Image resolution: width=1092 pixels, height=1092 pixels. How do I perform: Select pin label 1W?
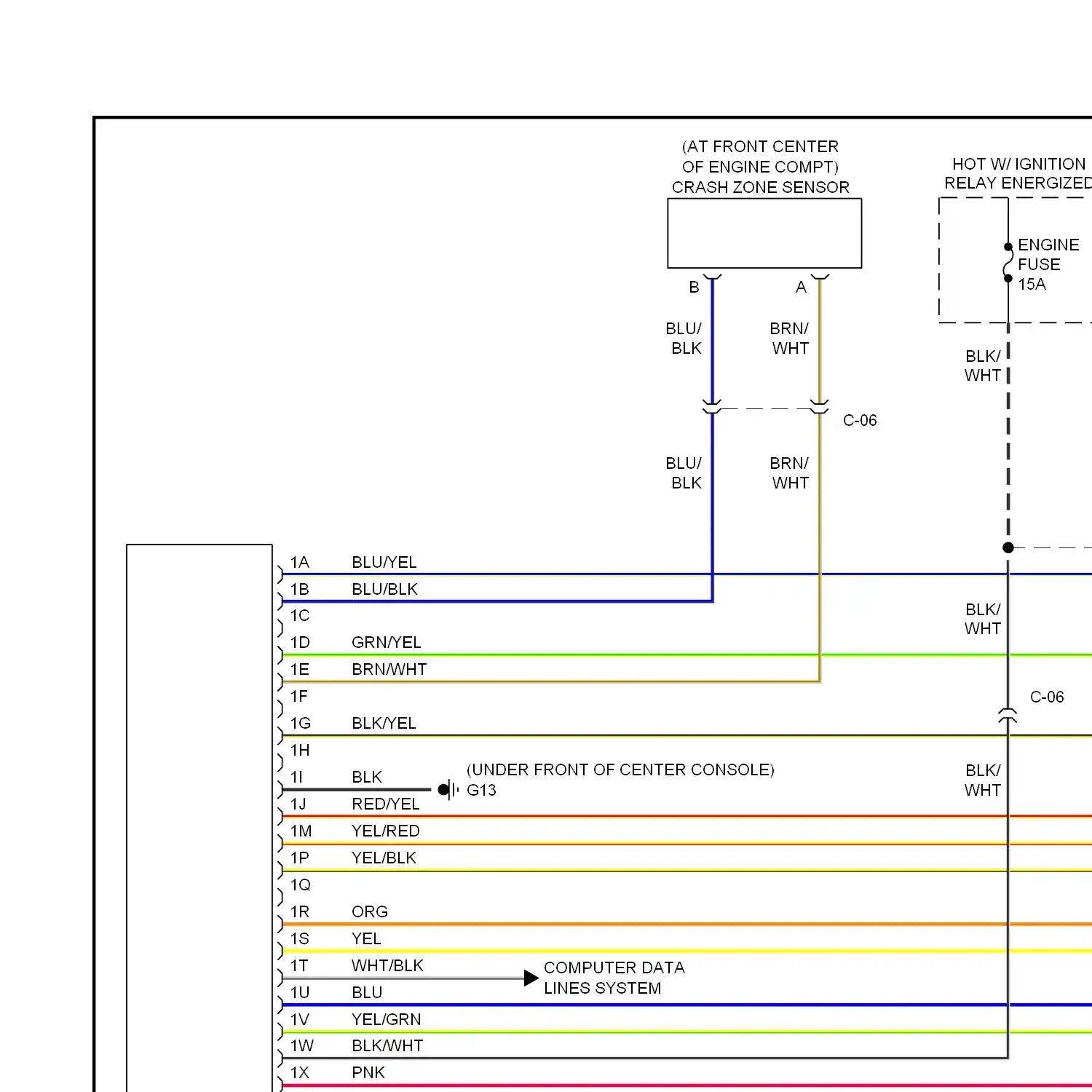pos(301,1045)
